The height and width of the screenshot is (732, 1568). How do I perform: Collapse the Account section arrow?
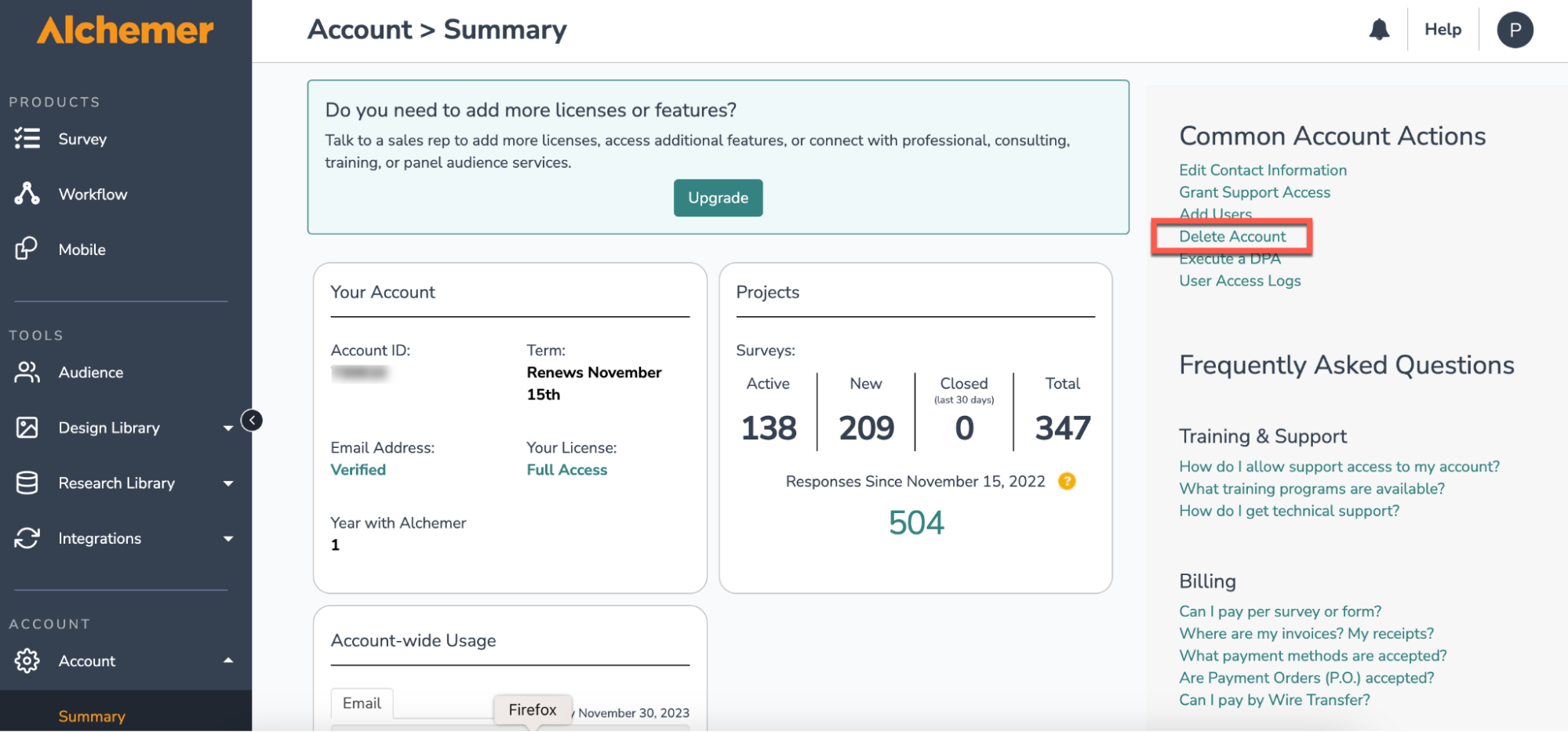[228, 661]
